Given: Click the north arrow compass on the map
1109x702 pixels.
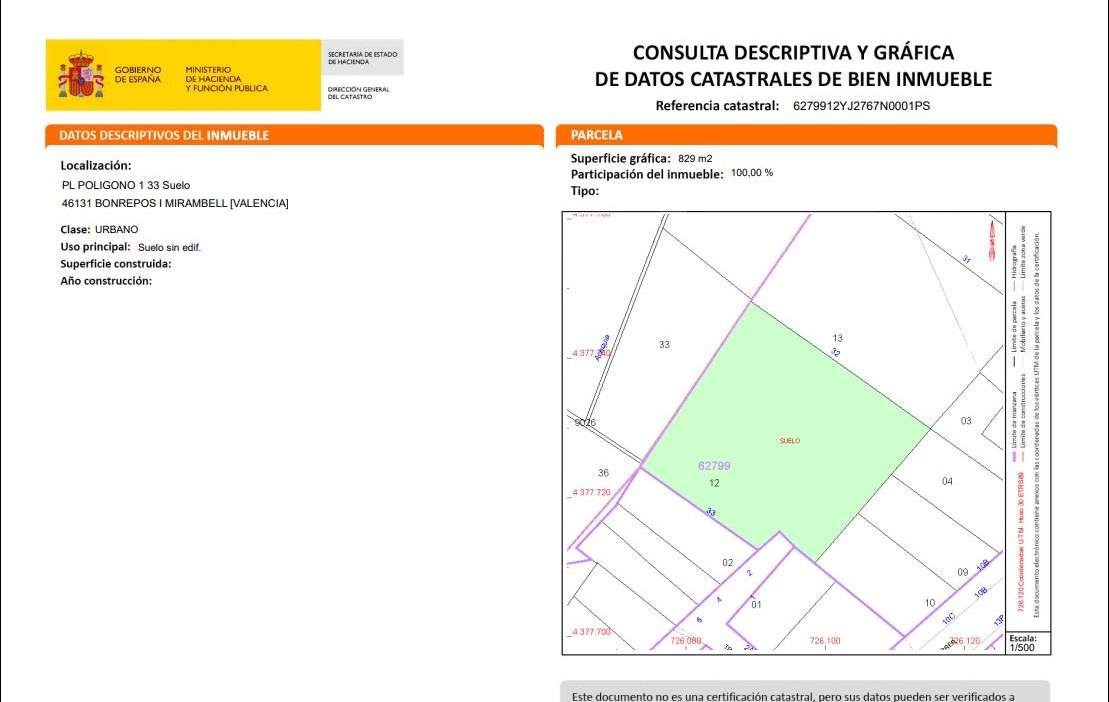Looking at the screenshot, I should [x=991, y=237].
